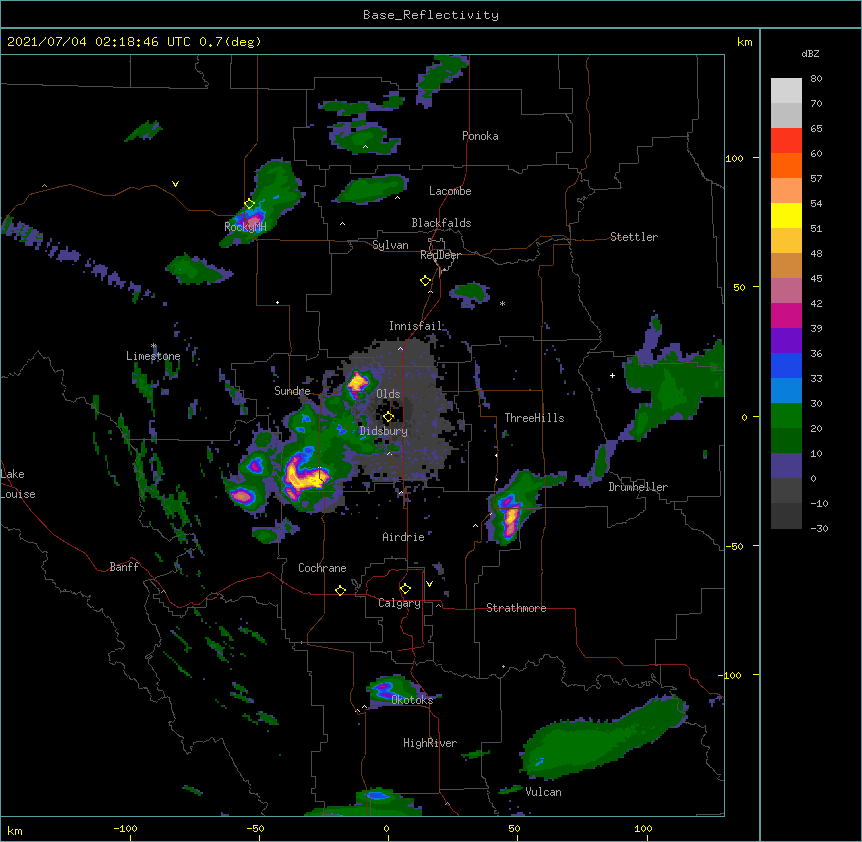
Task: Click the yellow V marker east of Calgary
Action: 429,584
